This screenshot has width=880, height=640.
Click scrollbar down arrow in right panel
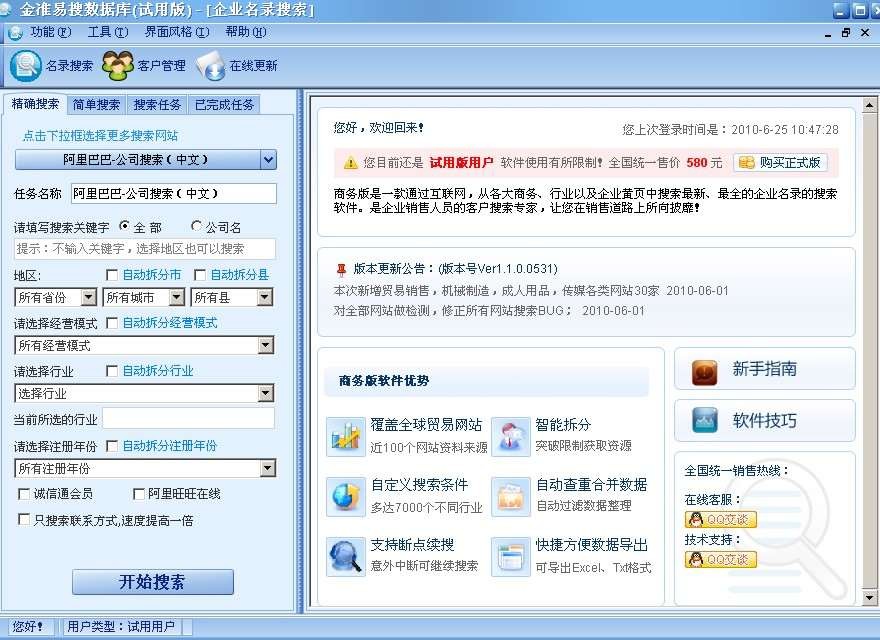[870, 598]
